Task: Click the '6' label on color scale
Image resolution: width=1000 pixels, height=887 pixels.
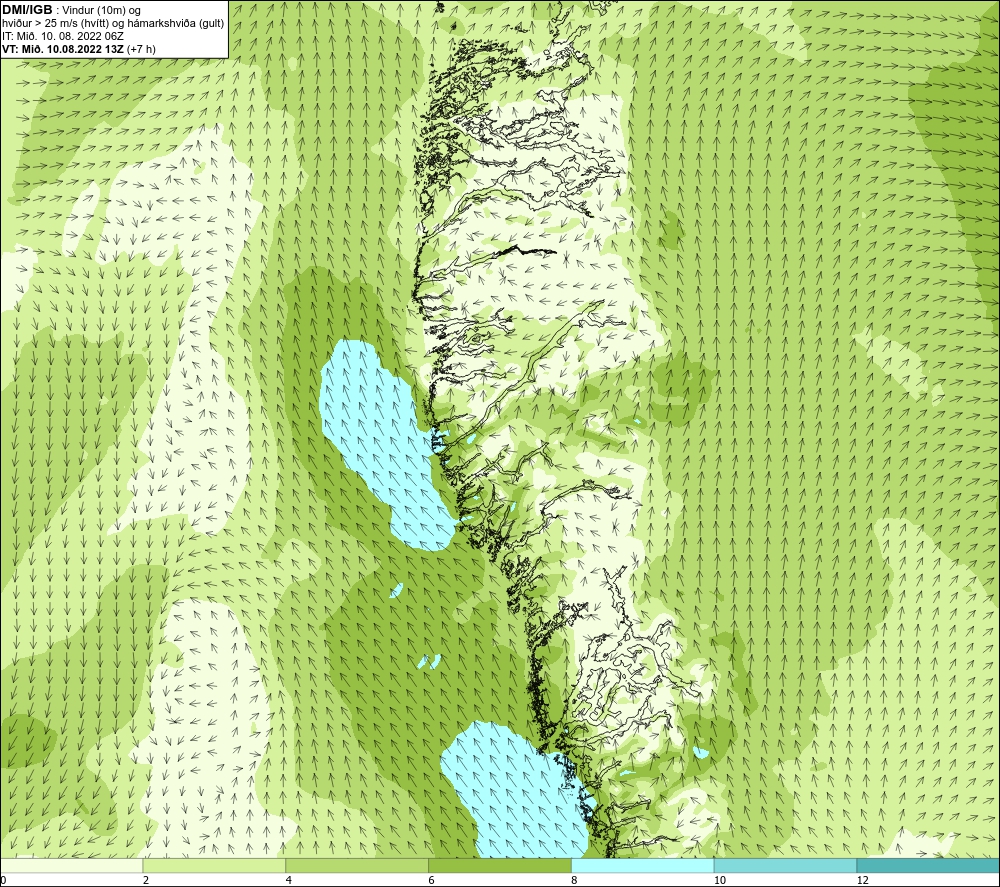Action: coord(432,880)
